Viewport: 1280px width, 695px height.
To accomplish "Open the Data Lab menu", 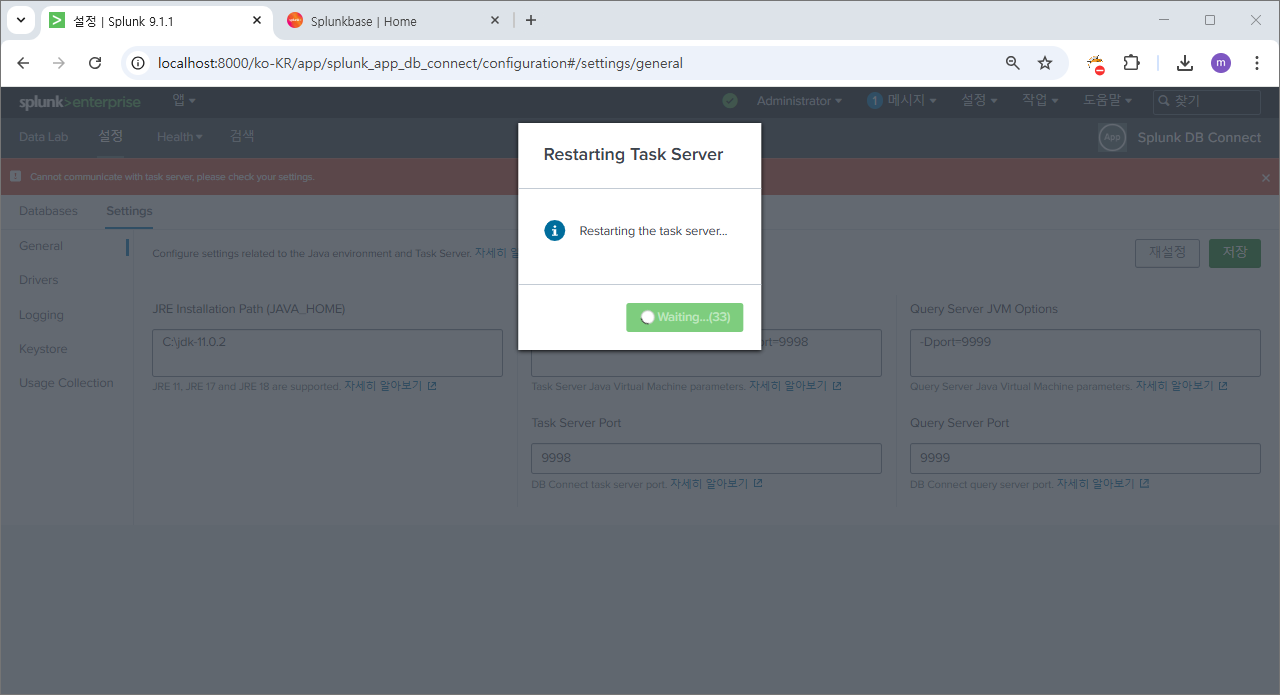I will click(44, 137).
